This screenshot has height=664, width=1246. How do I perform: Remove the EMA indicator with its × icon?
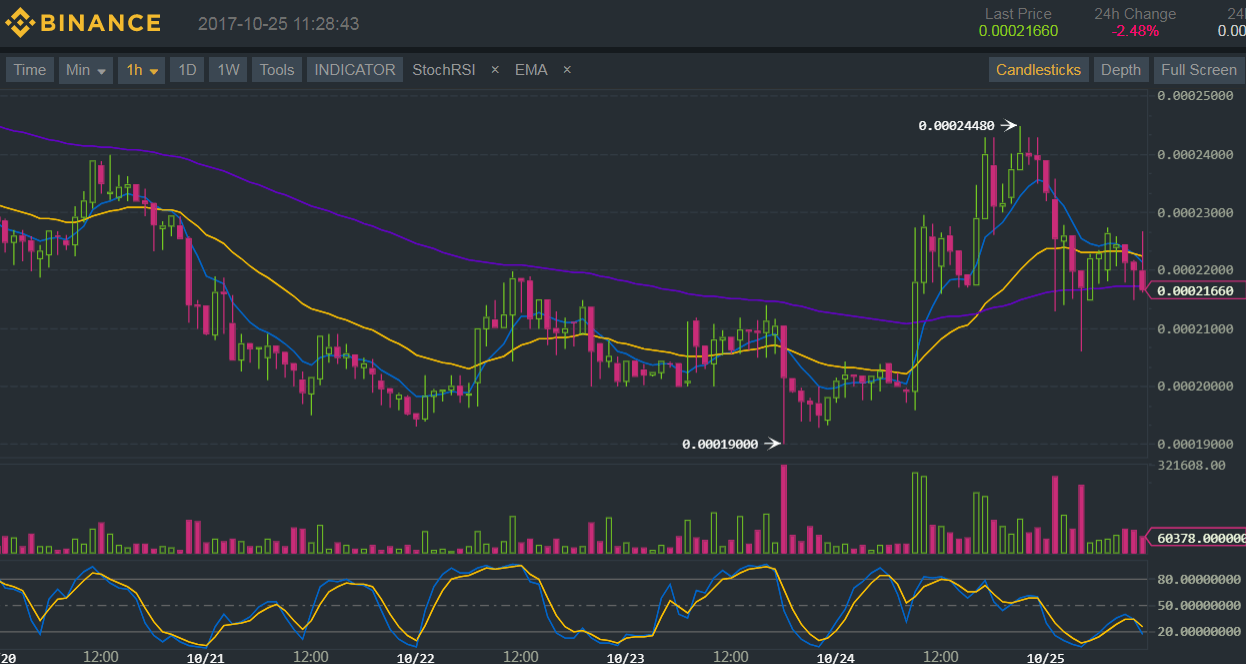pyautogui.click(x=567, y=70)
